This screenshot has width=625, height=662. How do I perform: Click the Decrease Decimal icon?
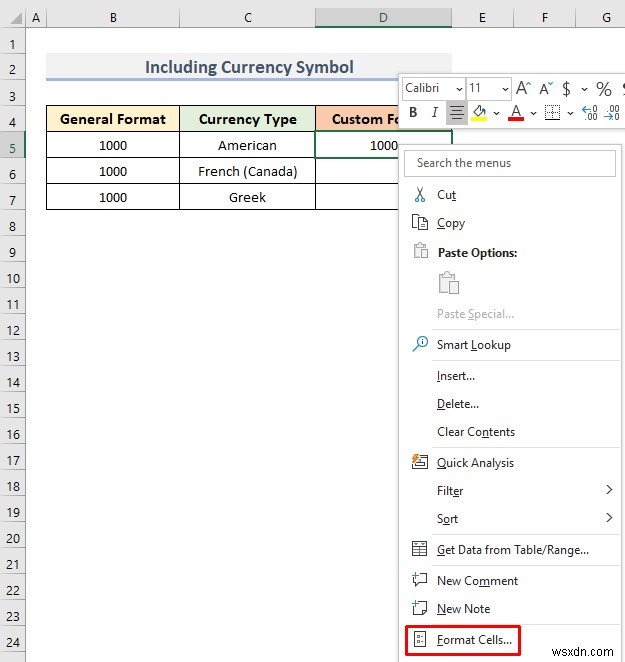[x=612, y=113]
